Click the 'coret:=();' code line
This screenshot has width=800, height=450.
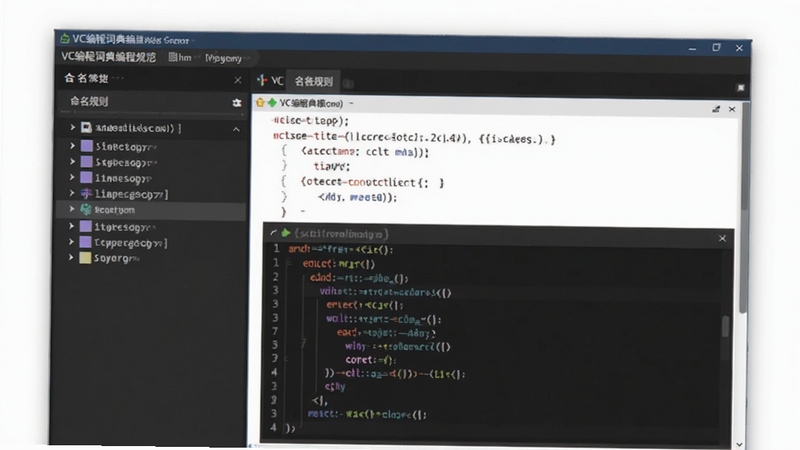click(370, 360)
